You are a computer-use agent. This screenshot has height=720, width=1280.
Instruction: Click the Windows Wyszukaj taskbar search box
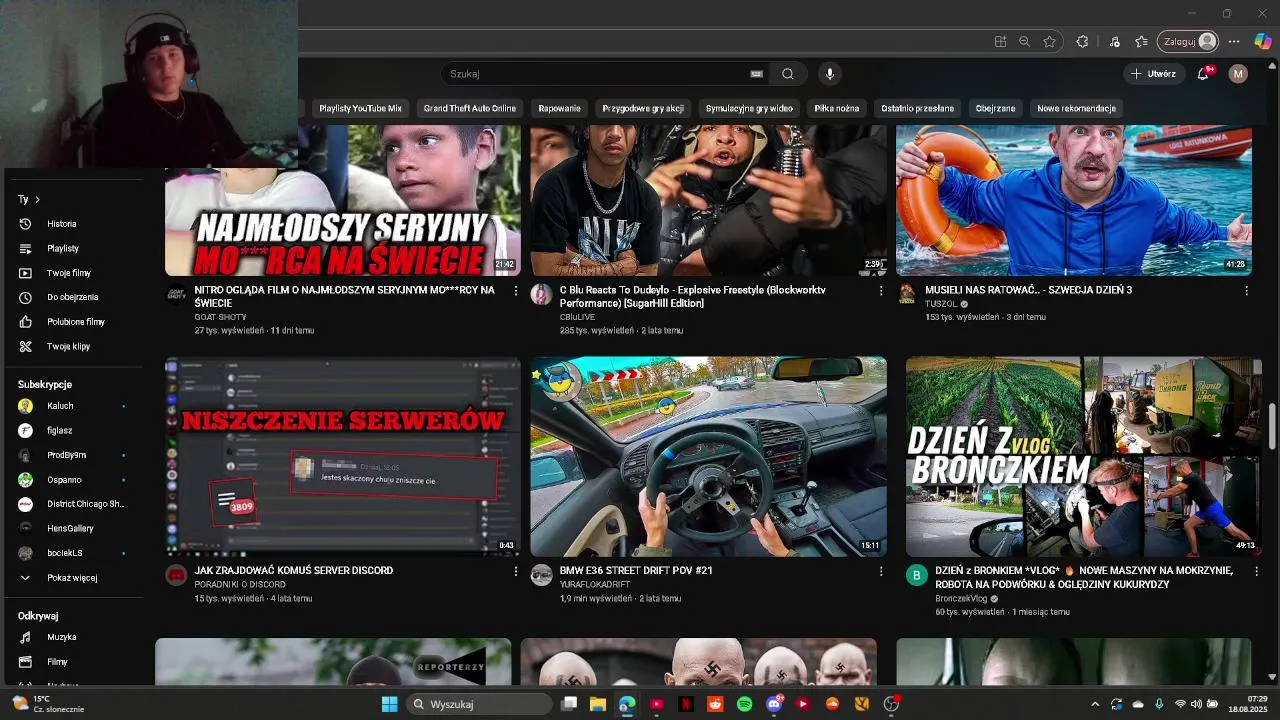480,704
